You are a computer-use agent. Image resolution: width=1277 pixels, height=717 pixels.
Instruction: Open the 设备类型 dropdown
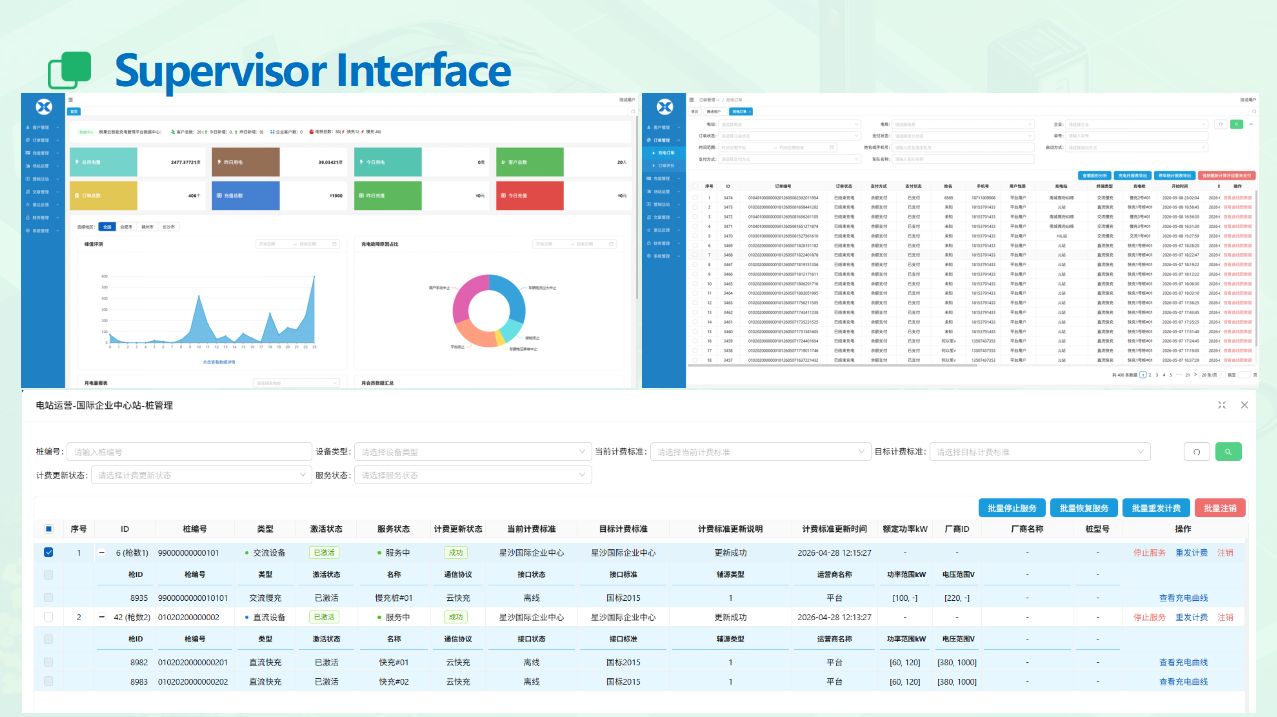[x=472, y=452]
